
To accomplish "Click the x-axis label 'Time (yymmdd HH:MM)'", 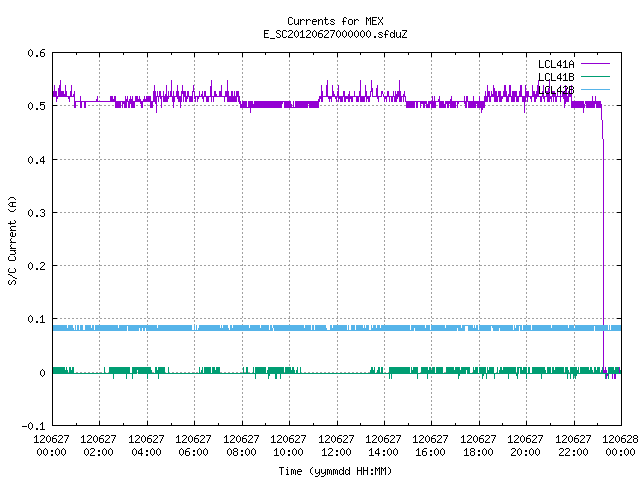I will tap(335, 471).
